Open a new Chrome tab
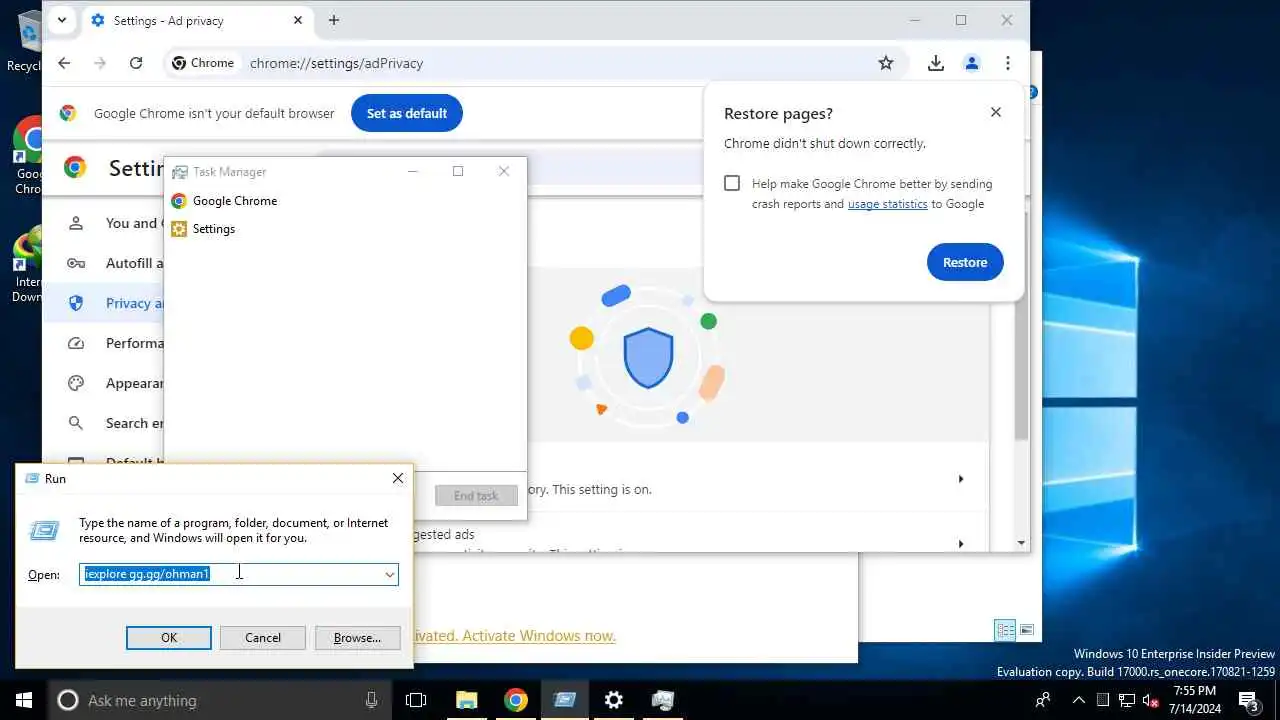This screenshot has width=1280, height=720. tap(334, 20)
